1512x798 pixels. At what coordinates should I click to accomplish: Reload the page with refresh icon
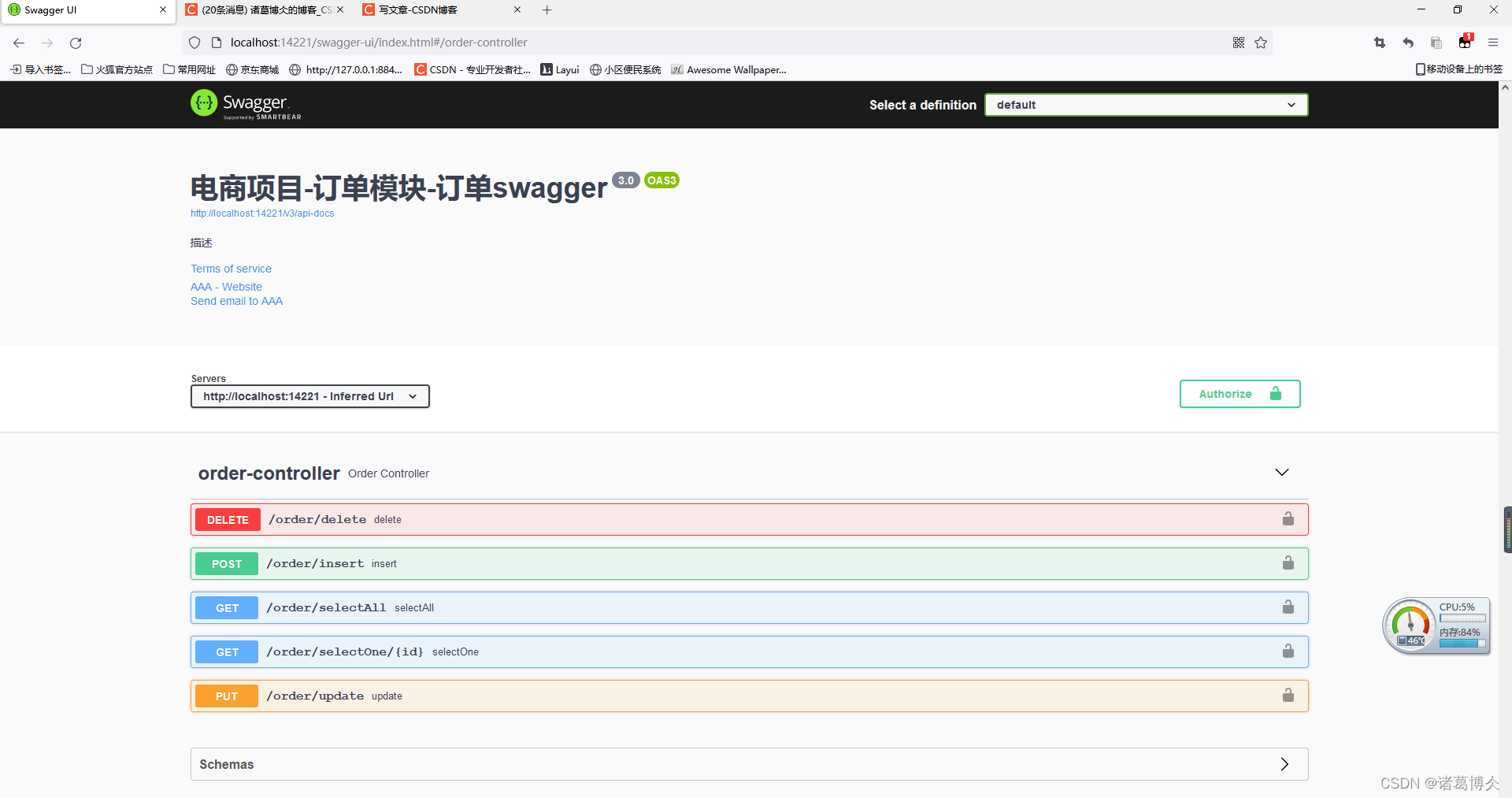[76, 43]
